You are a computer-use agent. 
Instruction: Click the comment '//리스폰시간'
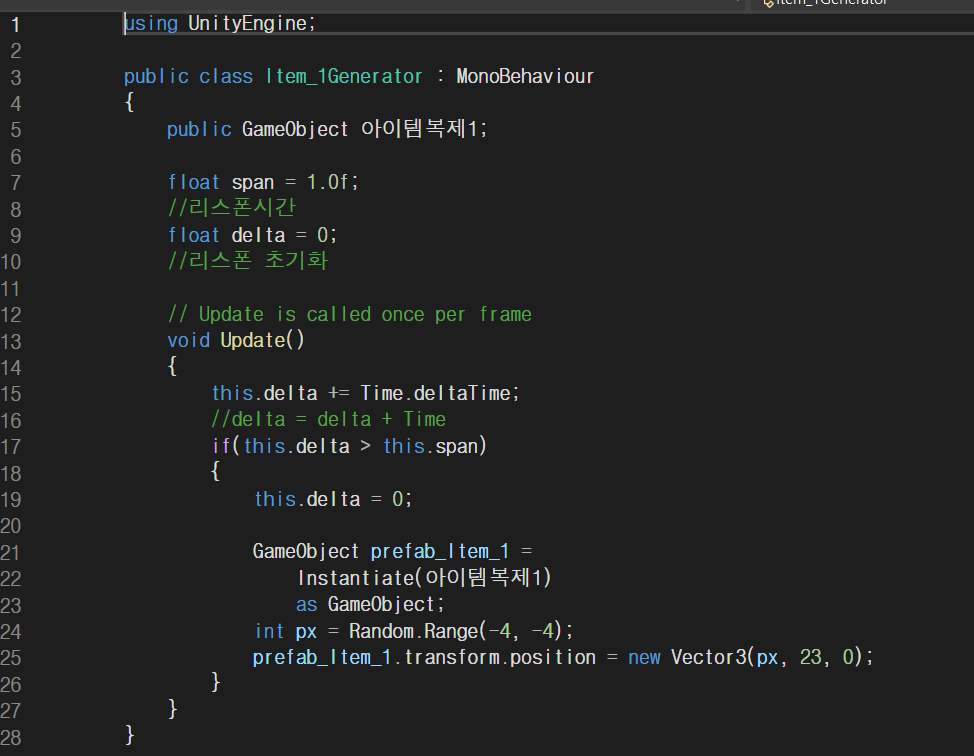(232, 208)
